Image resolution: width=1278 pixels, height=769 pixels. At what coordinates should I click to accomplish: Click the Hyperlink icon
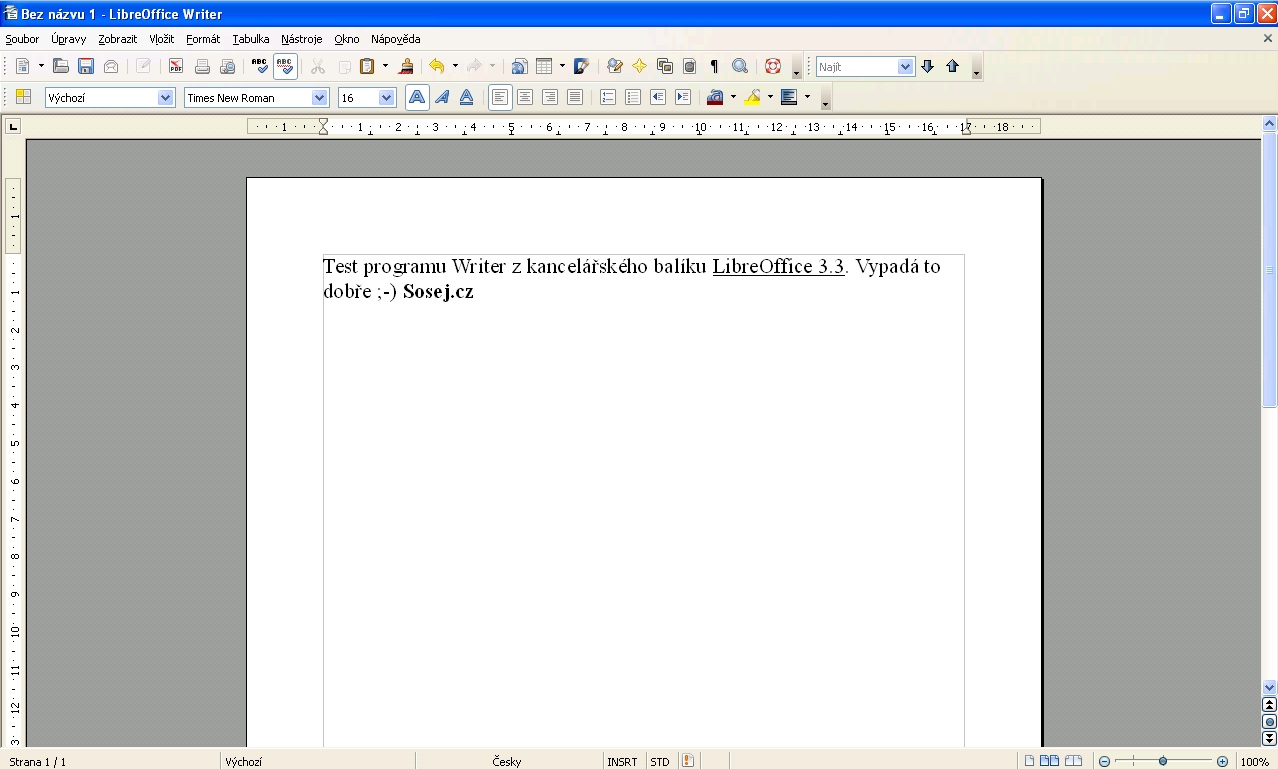tap(519, 67)
